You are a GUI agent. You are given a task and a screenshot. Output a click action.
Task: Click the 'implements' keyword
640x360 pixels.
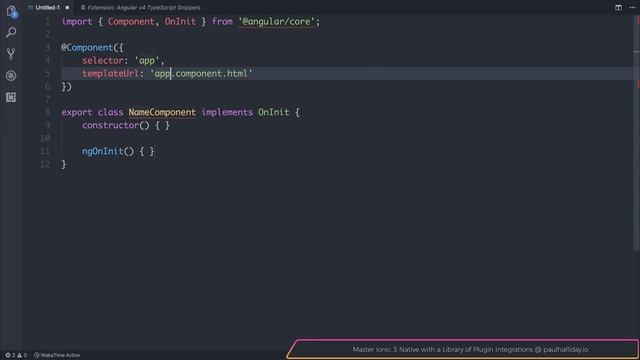[227, 112]
